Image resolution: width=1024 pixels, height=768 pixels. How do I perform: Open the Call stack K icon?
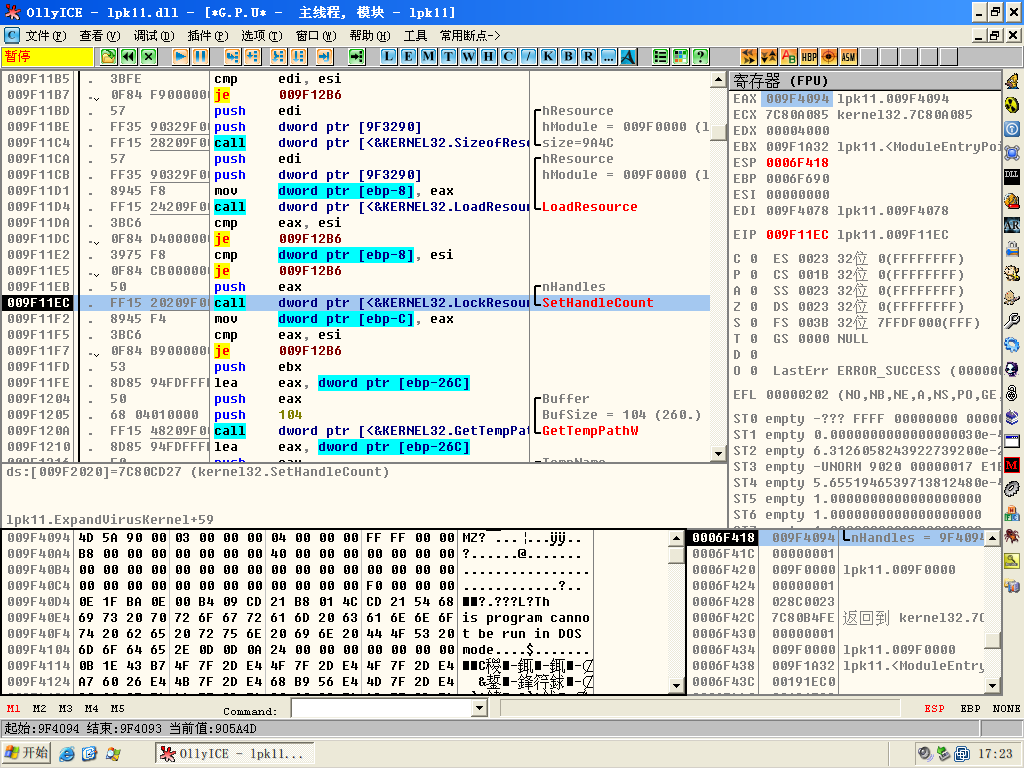[548, 56]
